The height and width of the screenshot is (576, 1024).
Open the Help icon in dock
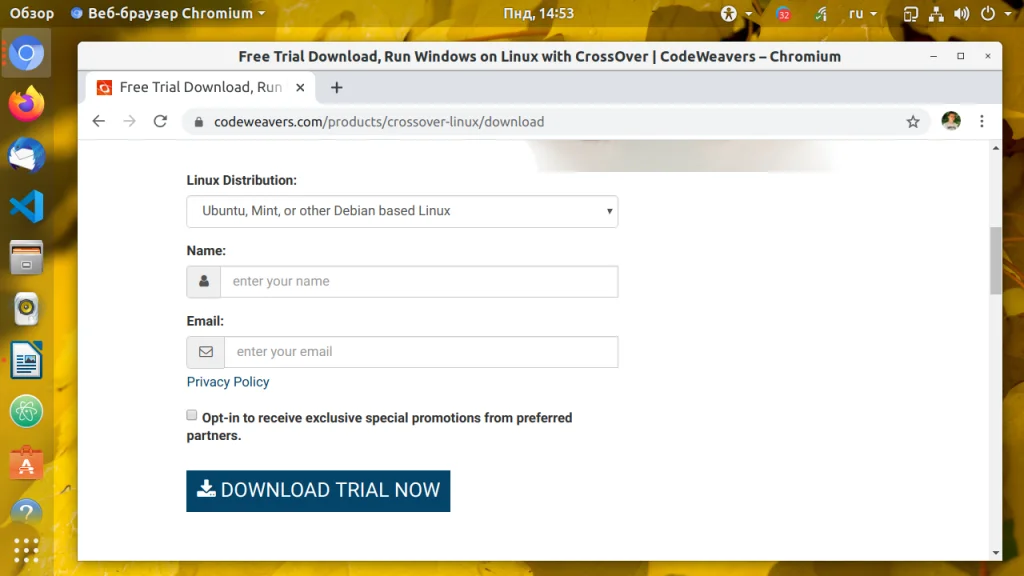point(26,513)
